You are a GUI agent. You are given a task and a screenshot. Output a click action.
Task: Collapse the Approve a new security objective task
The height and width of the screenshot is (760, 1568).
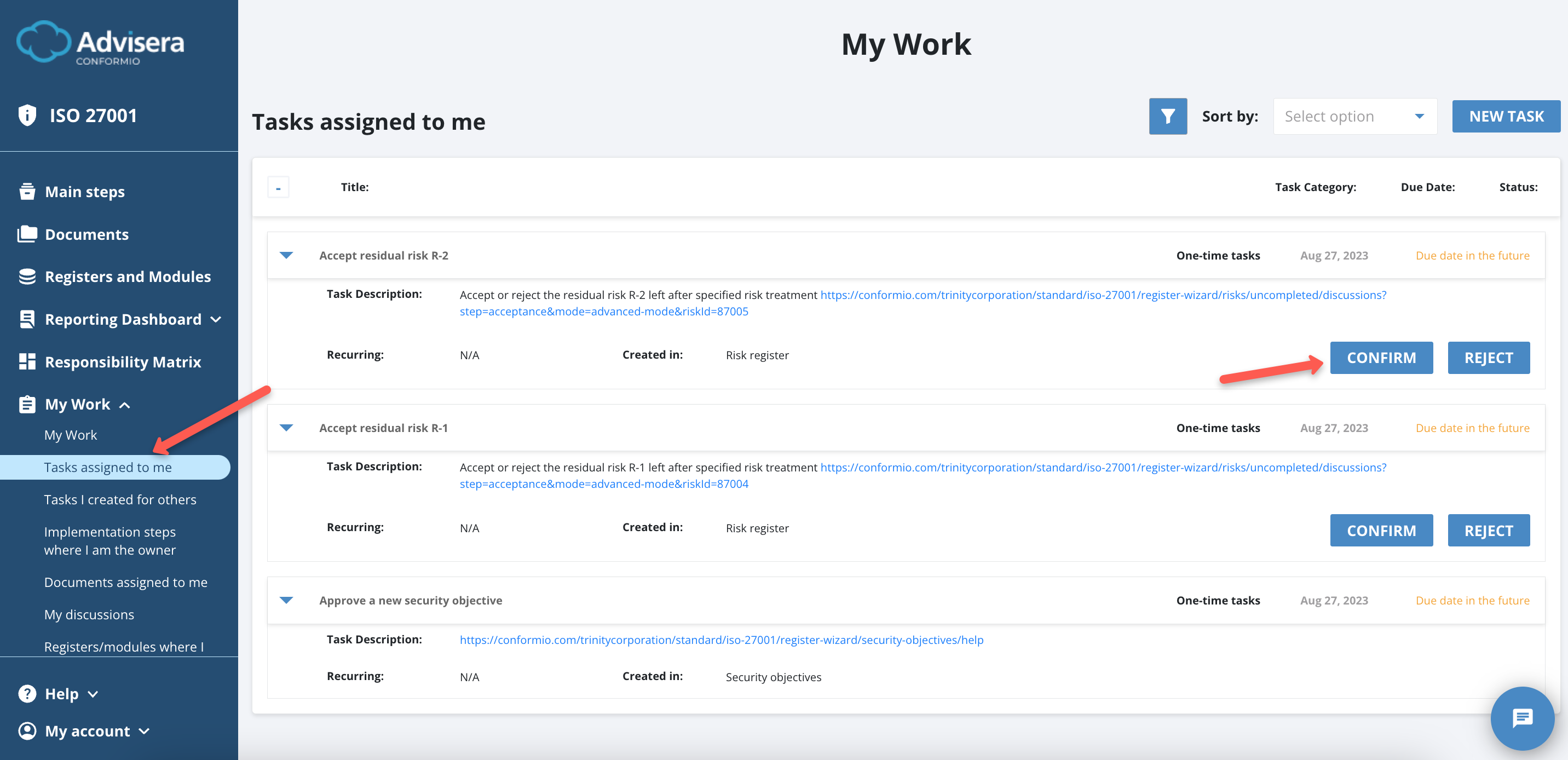[x=286, y=601]
